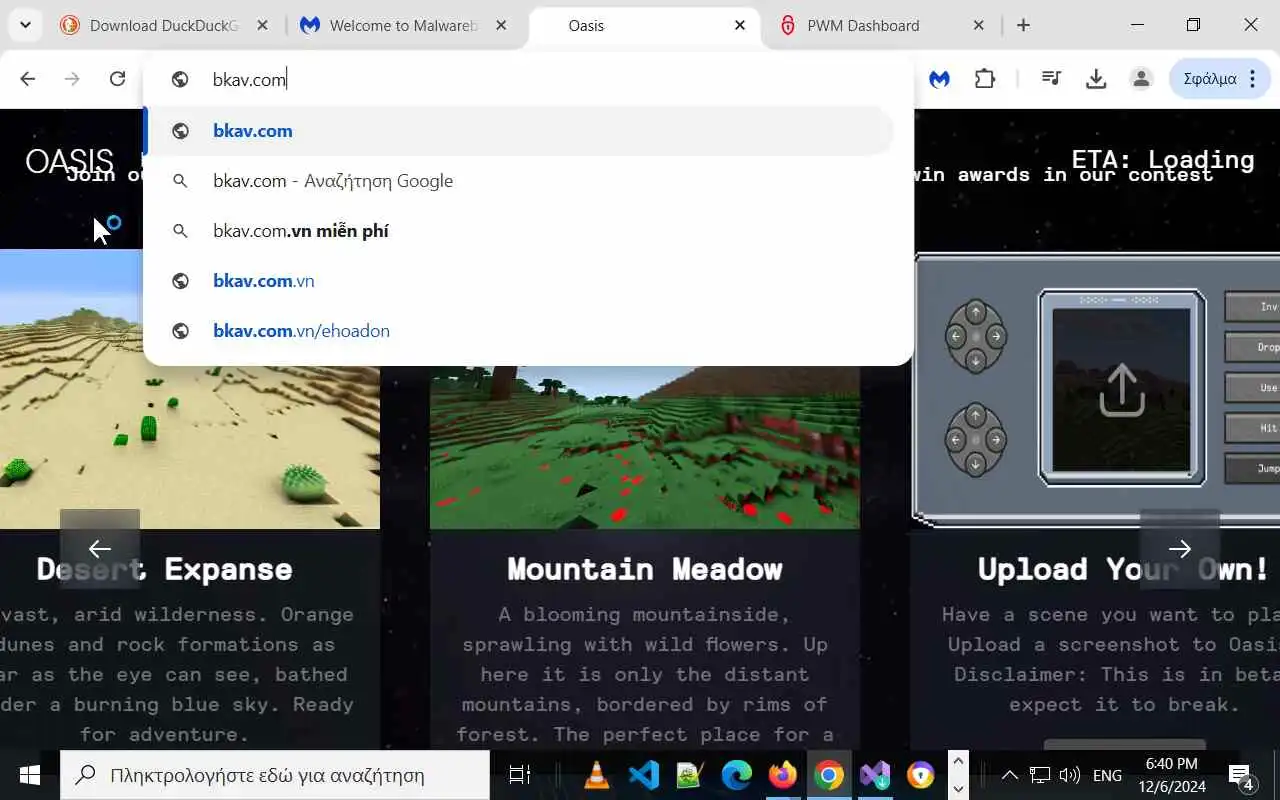Click the next carousel arrow
The width and height of the screenshot is (1280, 800).
1180,549
